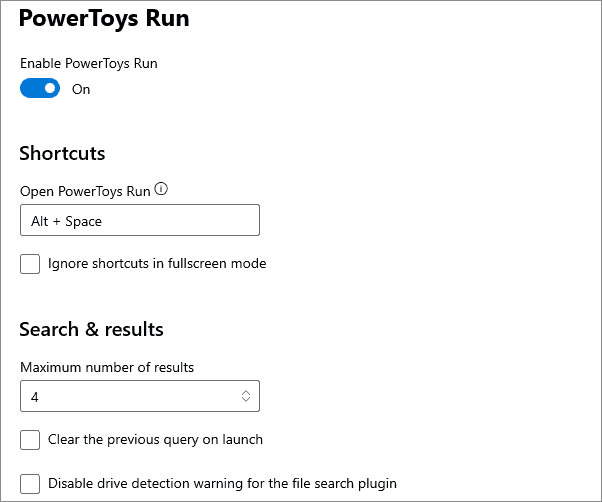Click the Enable PowerToys Run label
Viewport: 602px width, 502px height.
pyautogui.click(x=89, y=63)
